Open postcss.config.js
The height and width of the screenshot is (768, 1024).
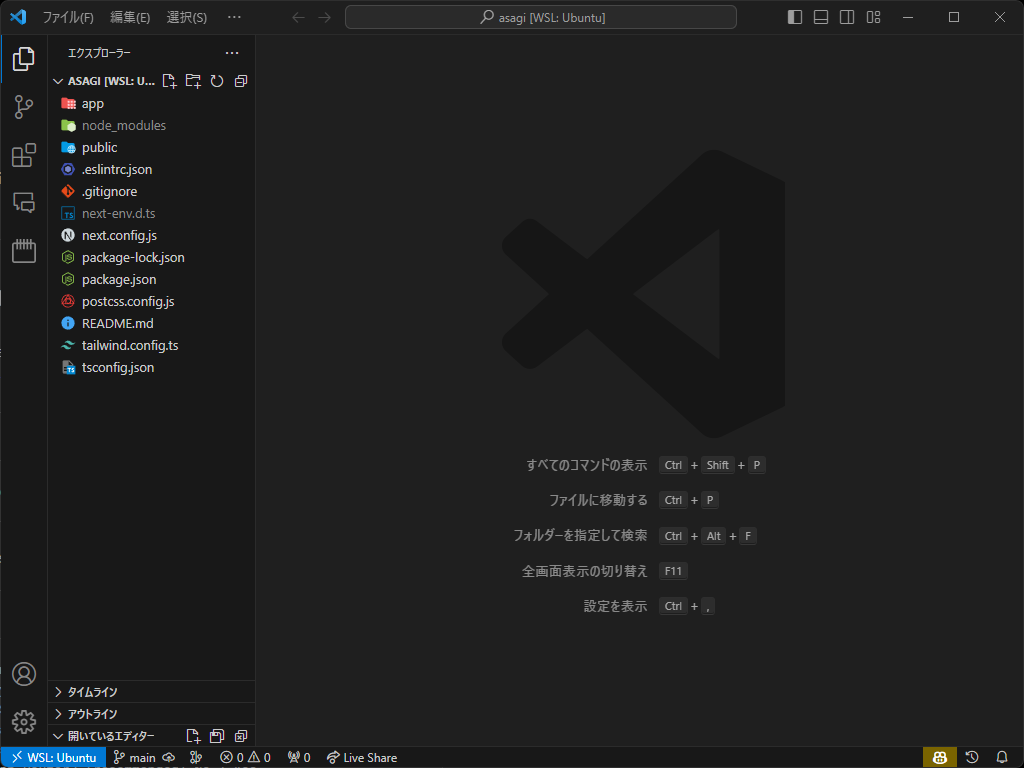tap(152, 302)
